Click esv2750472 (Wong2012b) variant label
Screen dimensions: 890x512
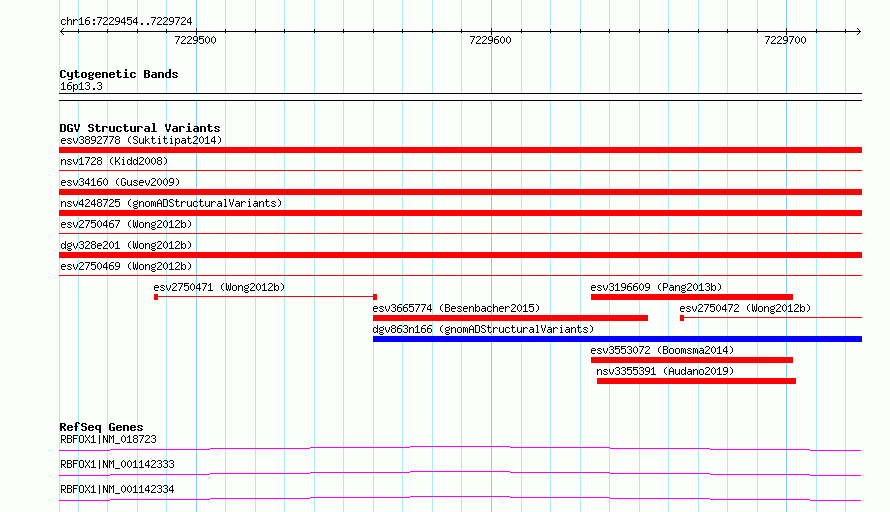pyautogui.click(x=745, y=308)
